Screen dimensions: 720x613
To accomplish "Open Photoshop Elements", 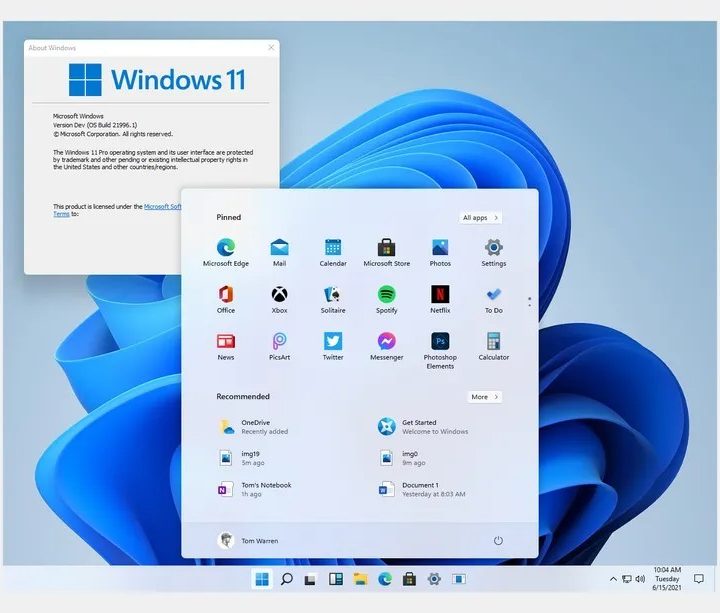I will [440, 351].
